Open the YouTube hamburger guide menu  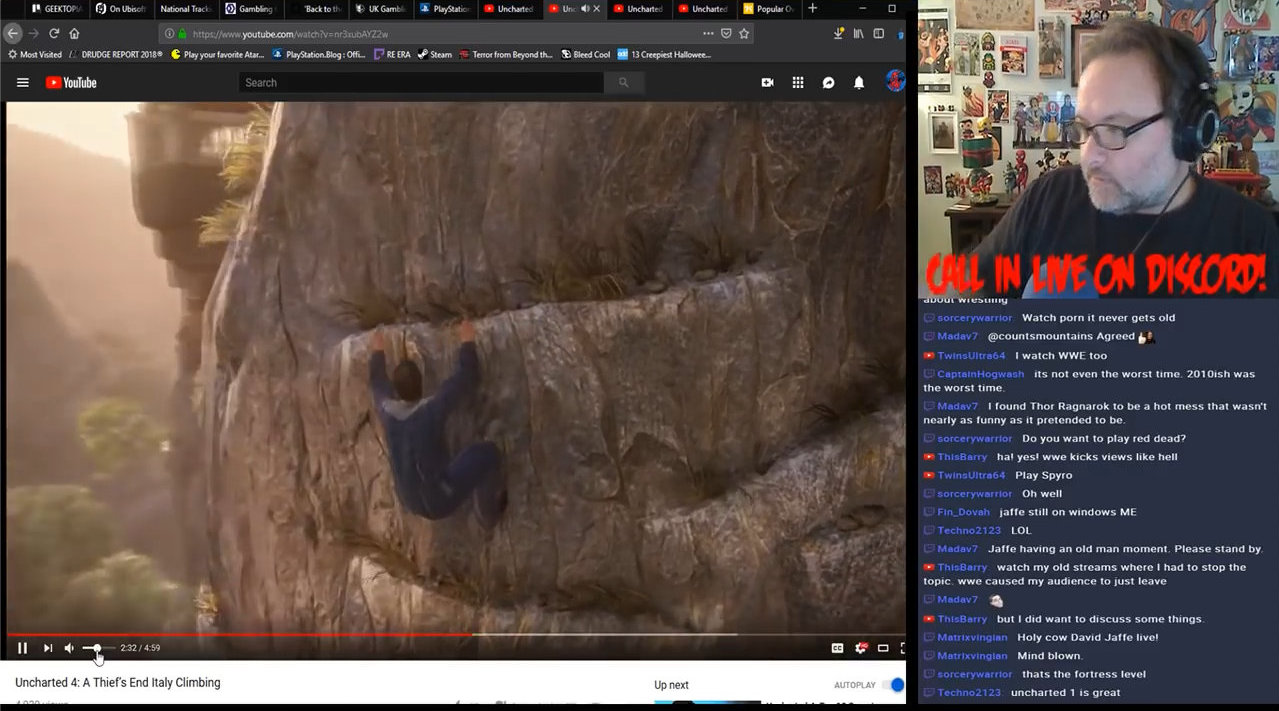click(x=23, y=83)
